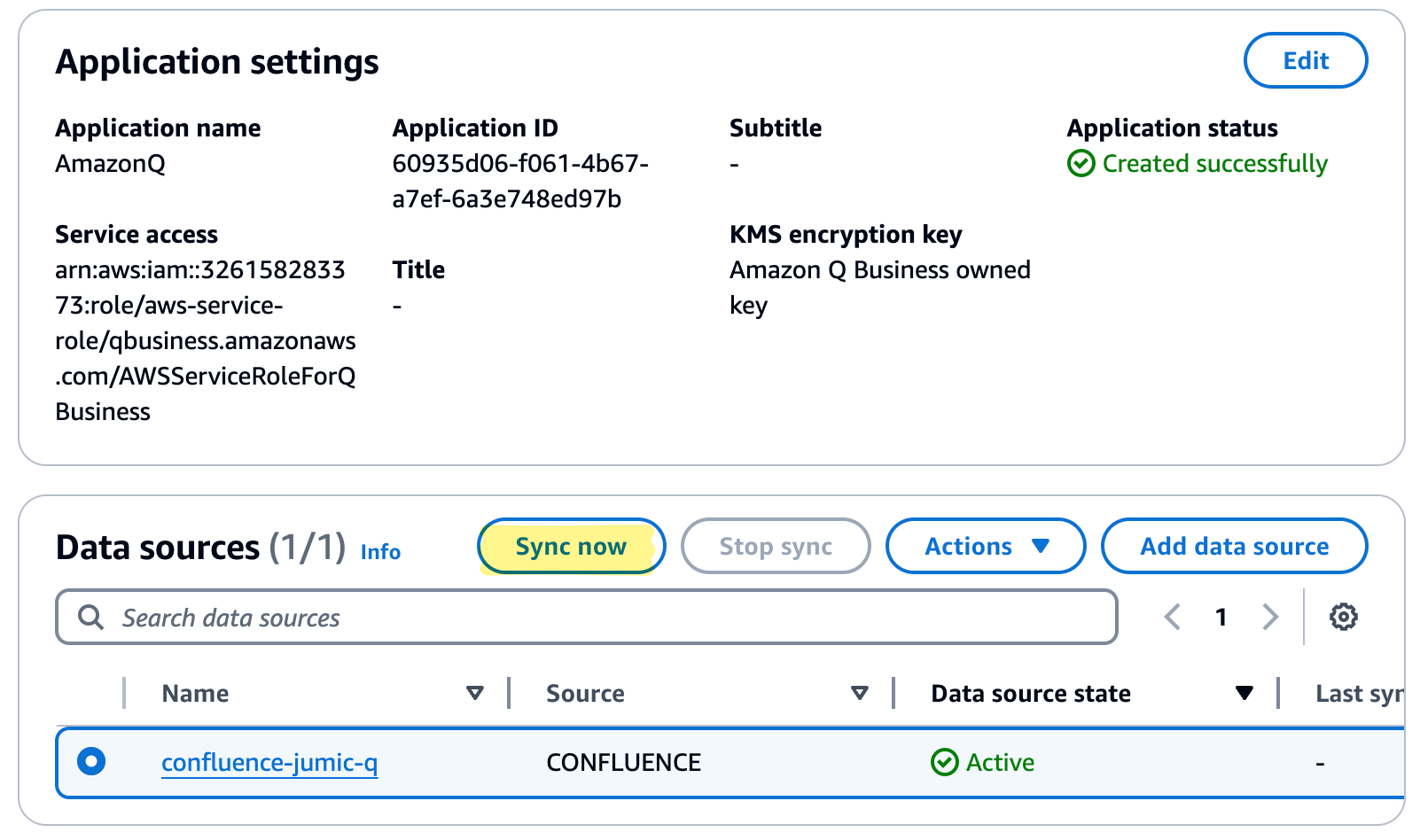Click the Last sync column header
This screenshot has width=1420, height=840.
click(x=1358, y=693)
